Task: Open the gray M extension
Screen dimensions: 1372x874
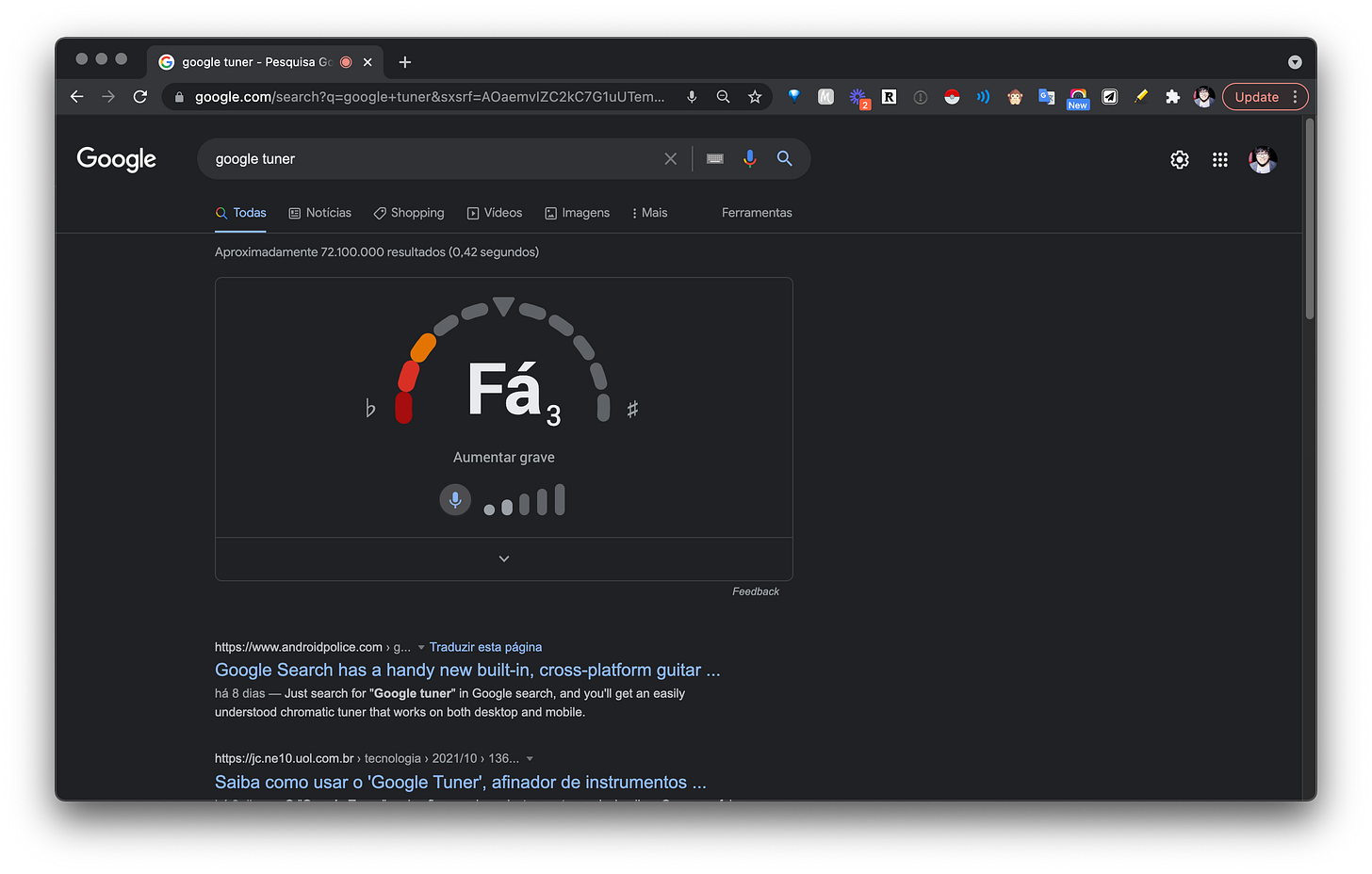Action: [x=825, y=97]
